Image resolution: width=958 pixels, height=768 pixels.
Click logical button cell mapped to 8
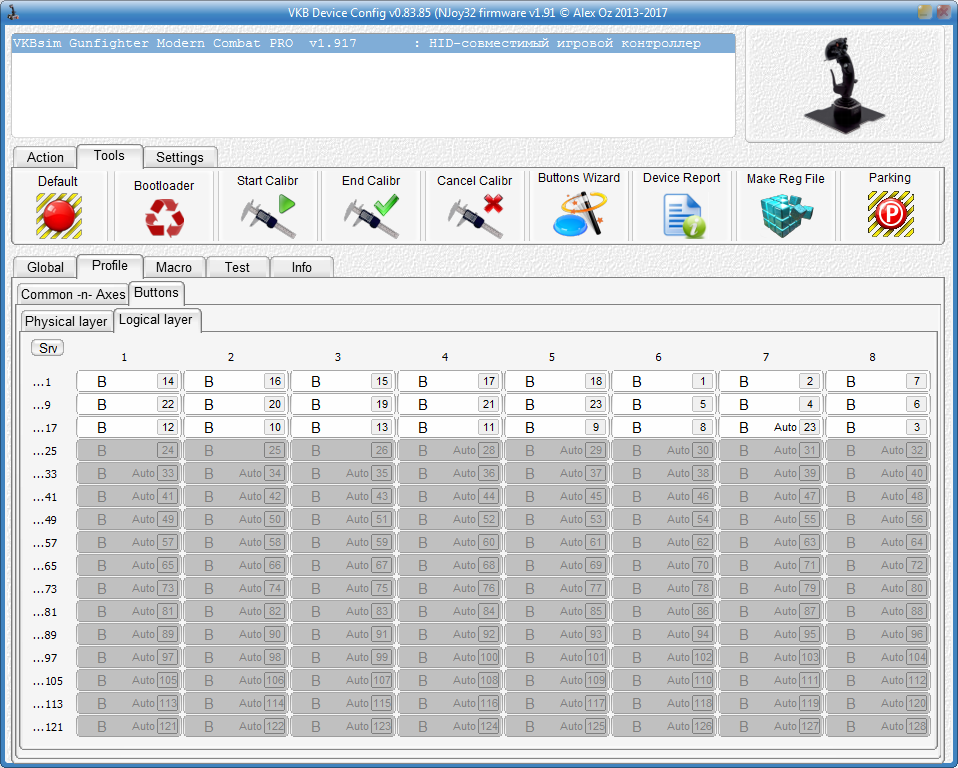[x=664, y=428]
